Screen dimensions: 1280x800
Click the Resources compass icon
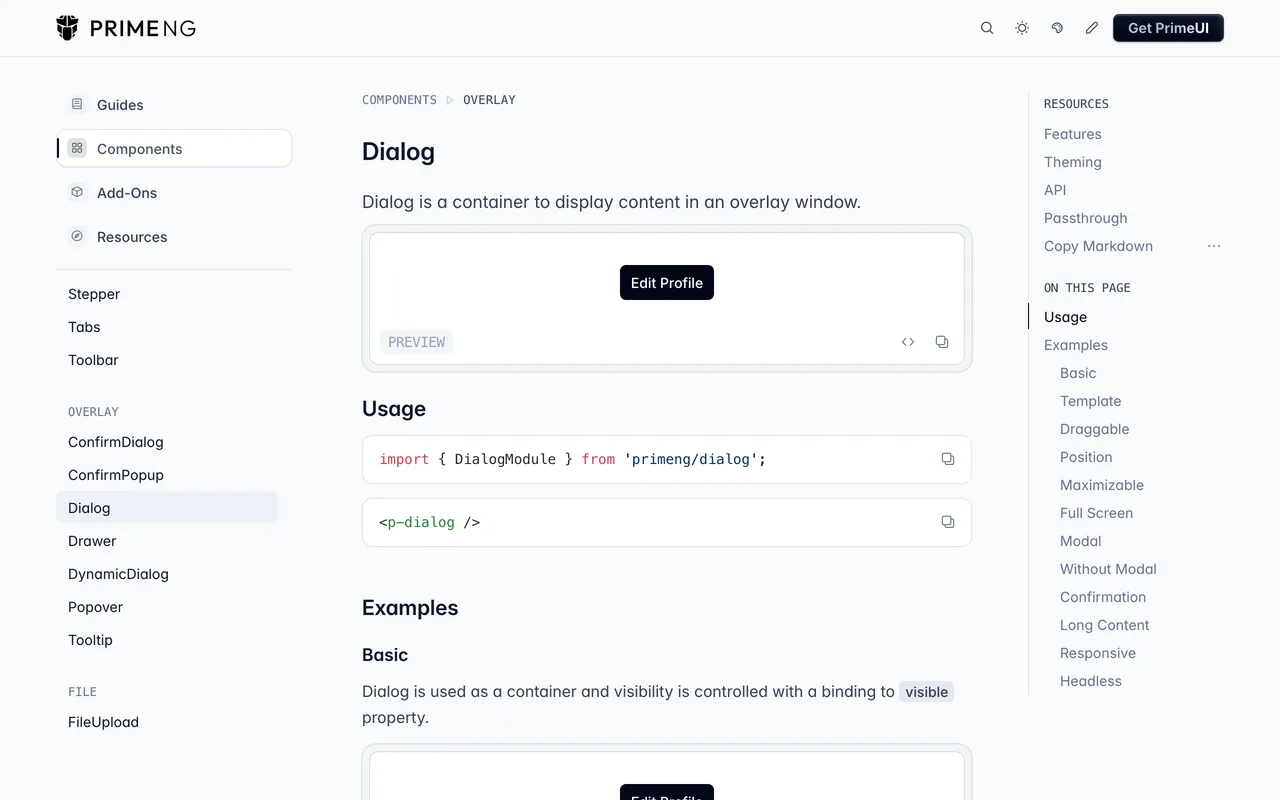[77, 236]
